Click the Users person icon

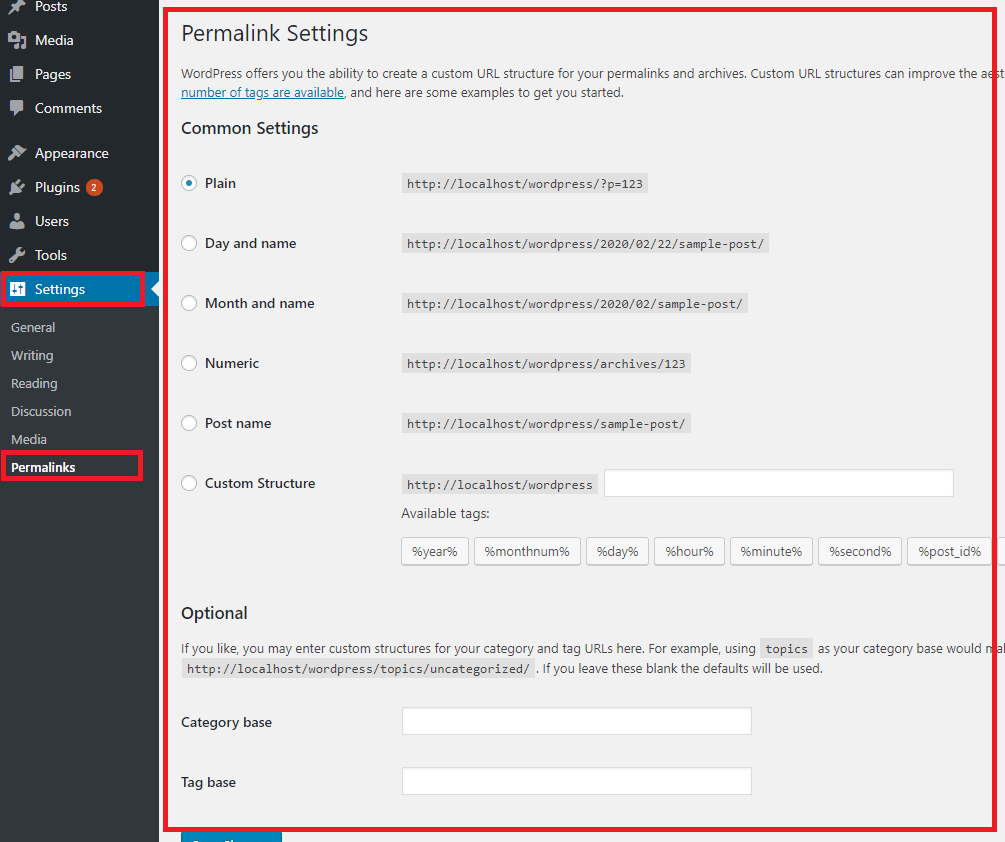17,221
